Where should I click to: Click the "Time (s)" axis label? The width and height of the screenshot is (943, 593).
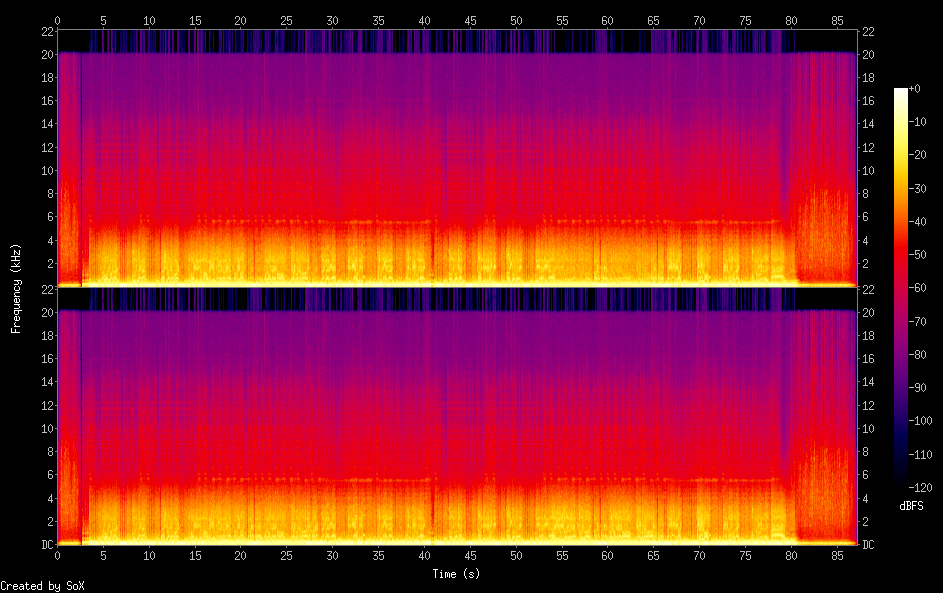click(457, 574)
